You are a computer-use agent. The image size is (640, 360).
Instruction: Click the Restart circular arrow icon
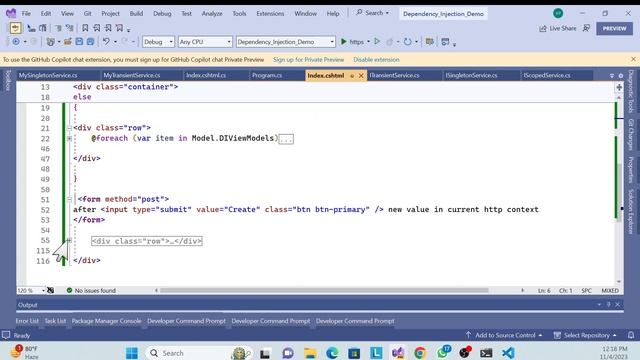coord(407,42)
